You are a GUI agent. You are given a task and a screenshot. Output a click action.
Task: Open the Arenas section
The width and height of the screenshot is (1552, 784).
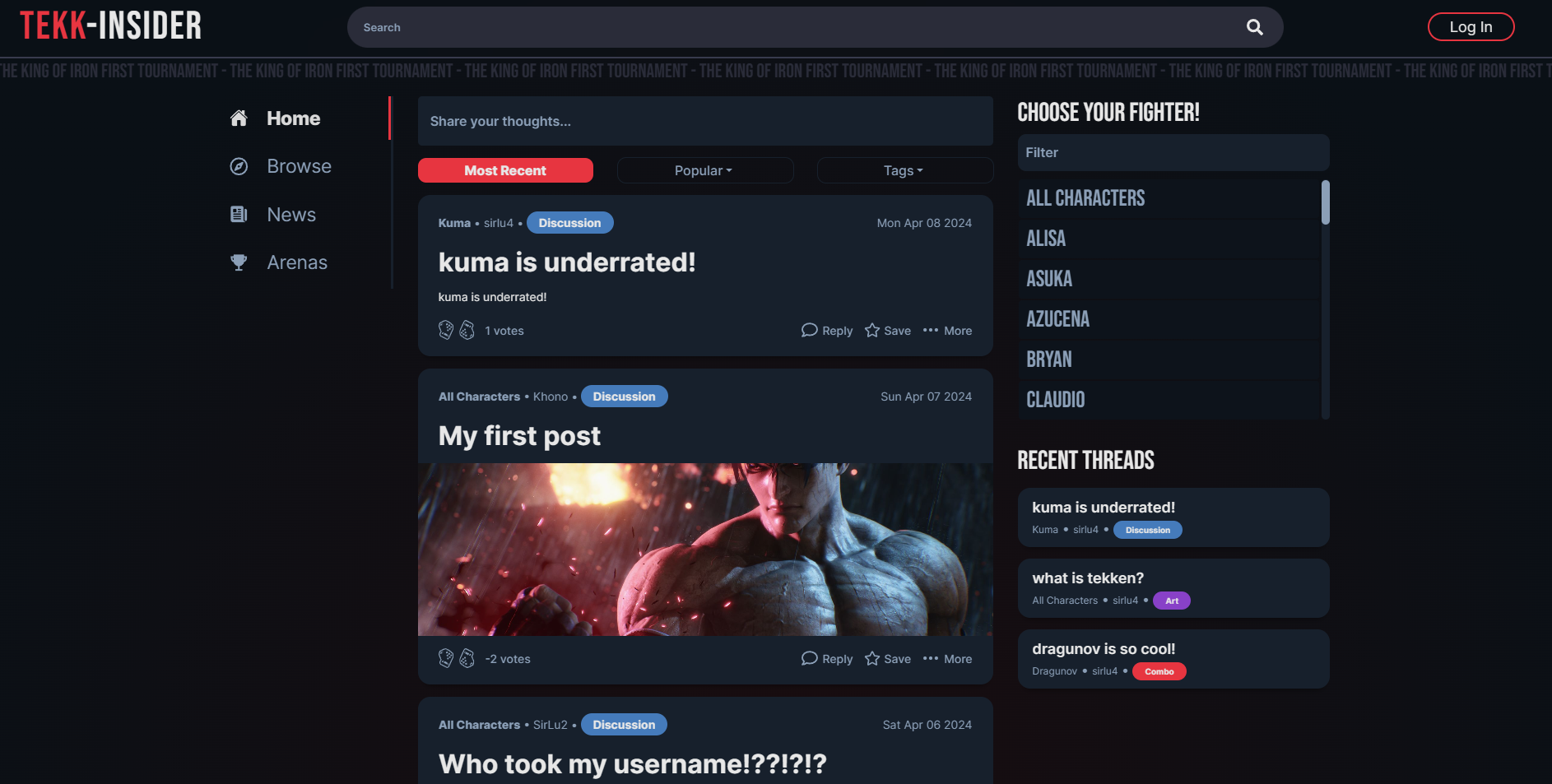click(x=297, y=262)
